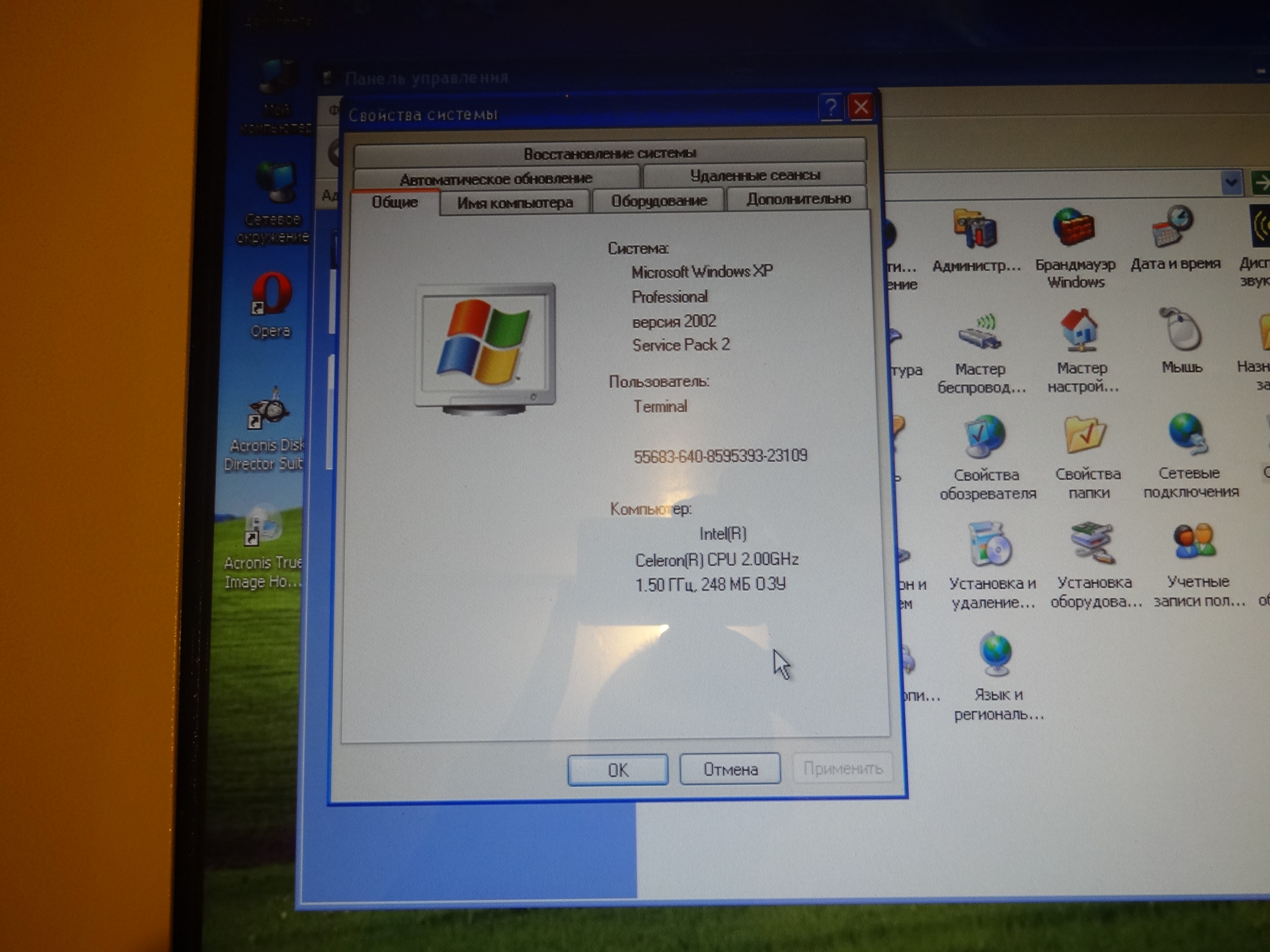
Task: Open Учетные записи пользователей icon
Action: click(1195, 542)
